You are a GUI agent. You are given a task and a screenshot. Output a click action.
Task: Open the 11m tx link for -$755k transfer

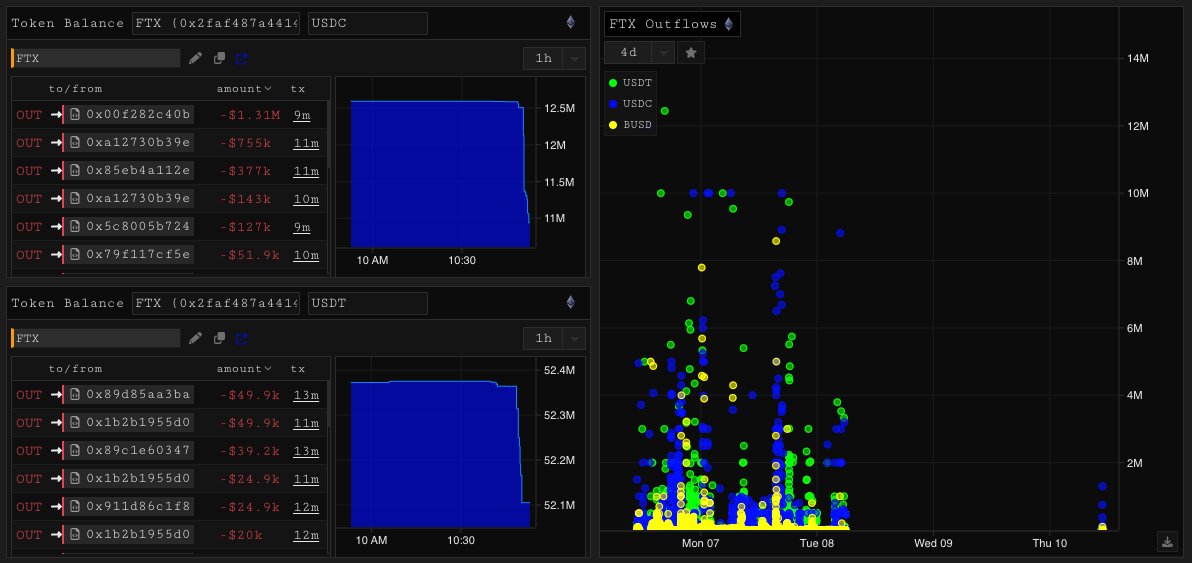coord(306,143)
